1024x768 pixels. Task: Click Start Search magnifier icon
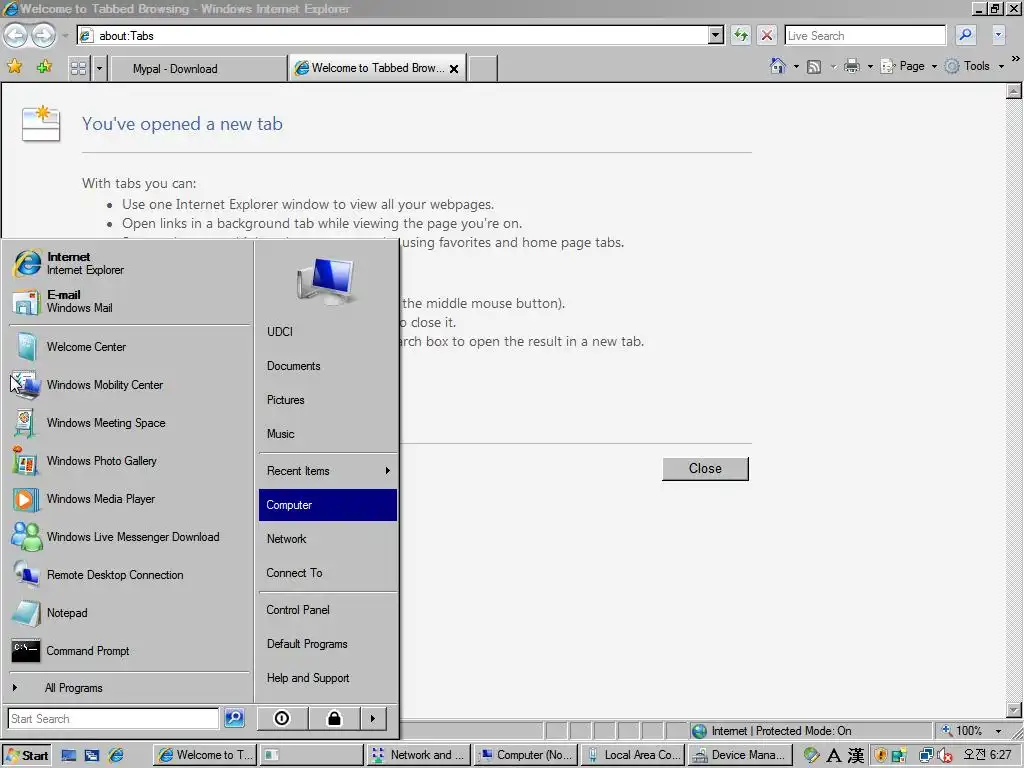tap(234, 718)
